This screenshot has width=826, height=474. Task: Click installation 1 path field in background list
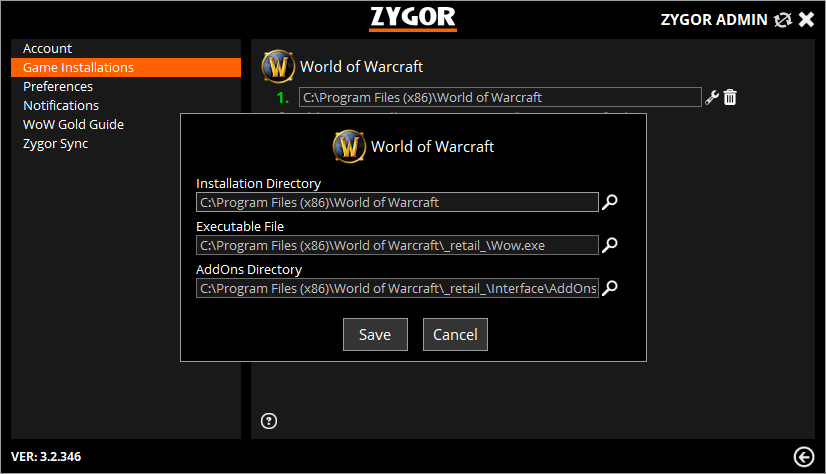tap(500, 97)
